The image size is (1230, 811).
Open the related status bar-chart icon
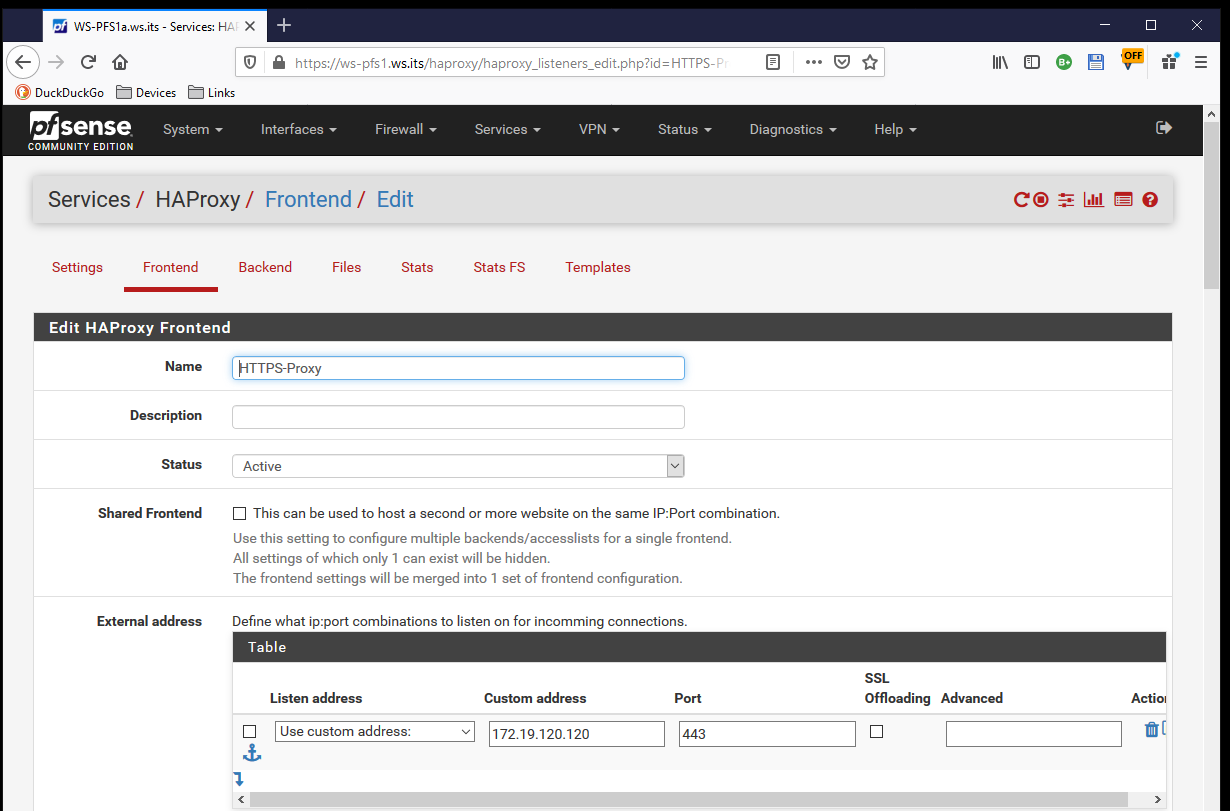[x=1094, y=200]
